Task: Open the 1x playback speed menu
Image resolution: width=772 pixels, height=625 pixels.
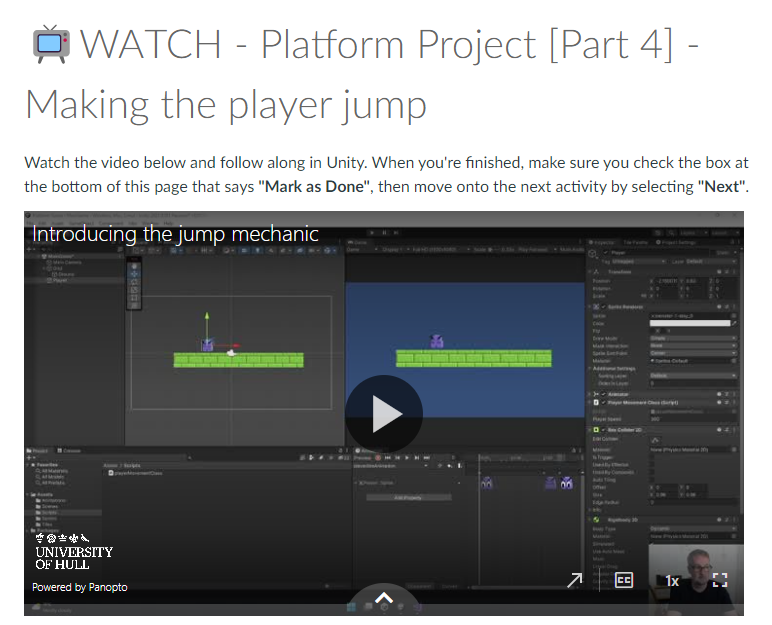Action: (x=673, y=581)
